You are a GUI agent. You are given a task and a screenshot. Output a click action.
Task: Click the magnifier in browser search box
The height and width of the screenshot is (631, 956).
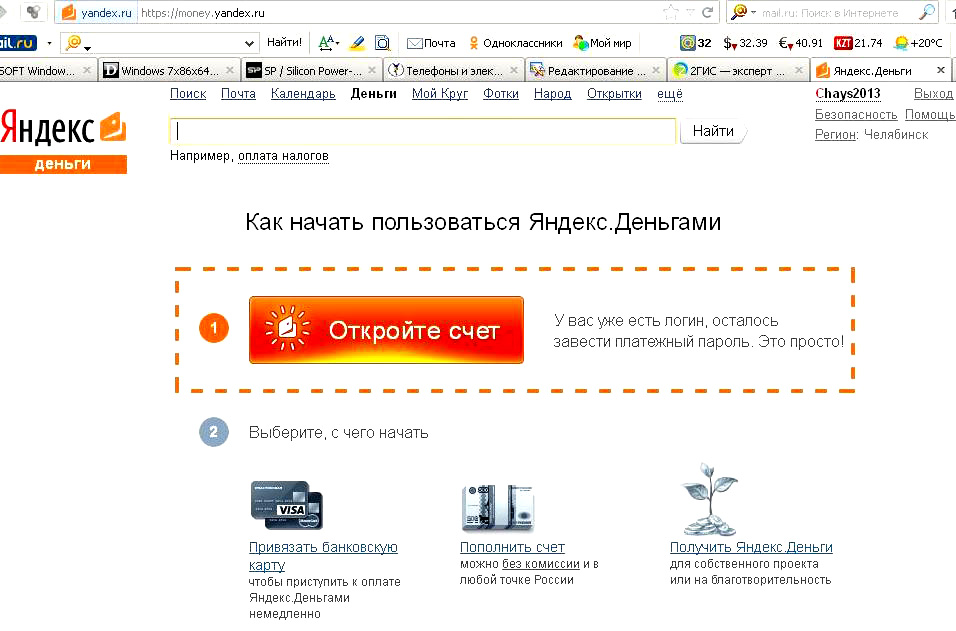click(927, 12)
